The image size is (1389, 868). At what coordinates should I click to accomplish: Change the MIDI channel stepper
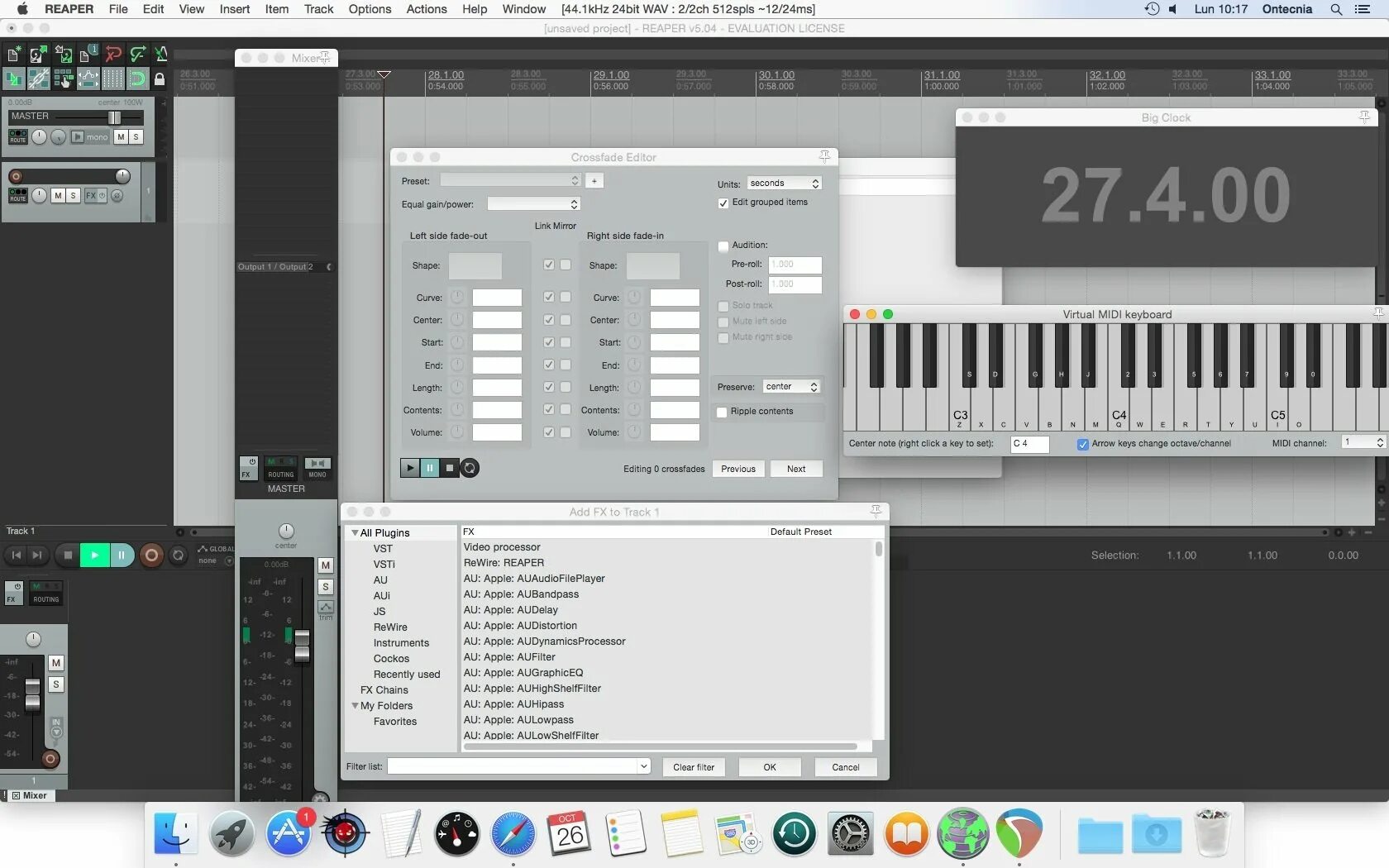(x=1379, y=443)
